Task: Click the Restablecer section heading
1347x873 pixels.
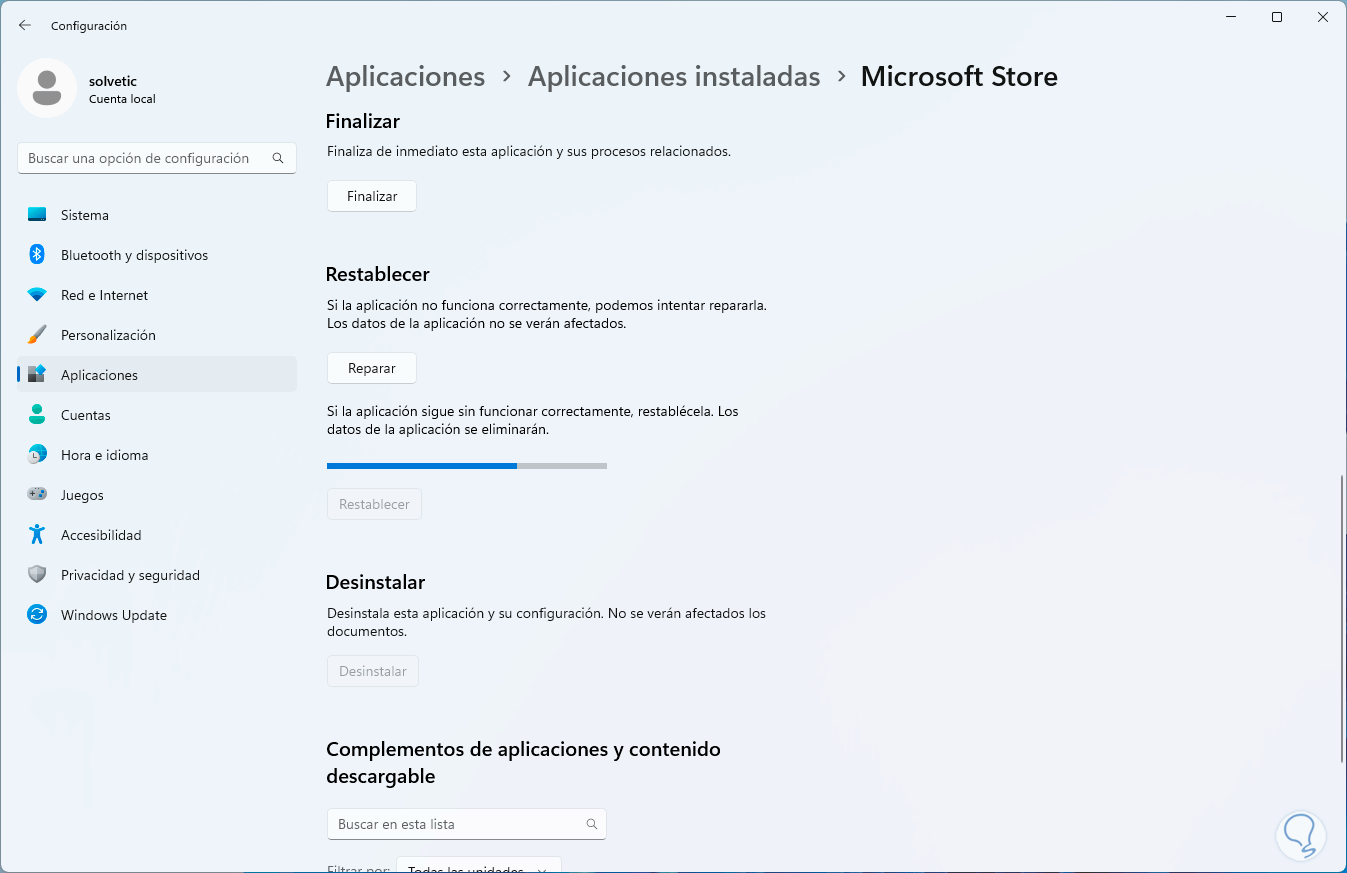Action: [x=378, y=274]
